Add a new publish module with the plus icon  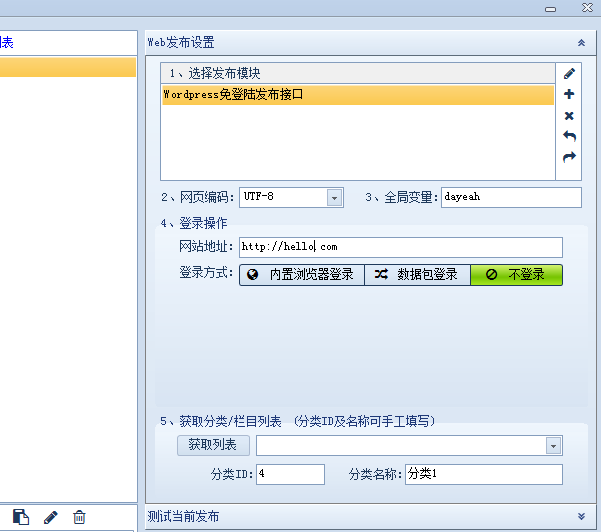click(x=569, y=94)
